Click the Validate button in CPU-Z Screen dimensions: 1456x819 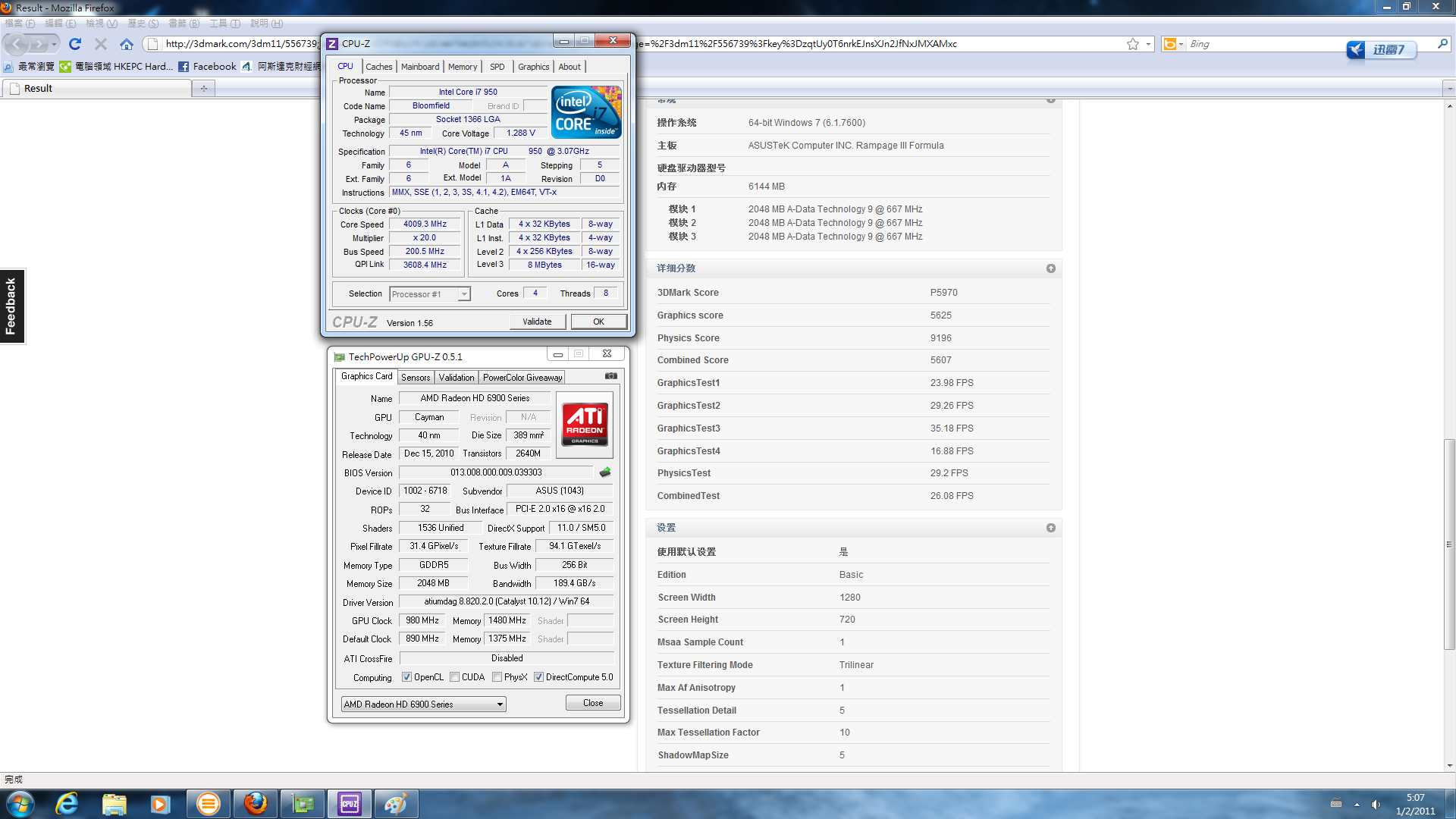pyautogui.click(x=537, y=322)
